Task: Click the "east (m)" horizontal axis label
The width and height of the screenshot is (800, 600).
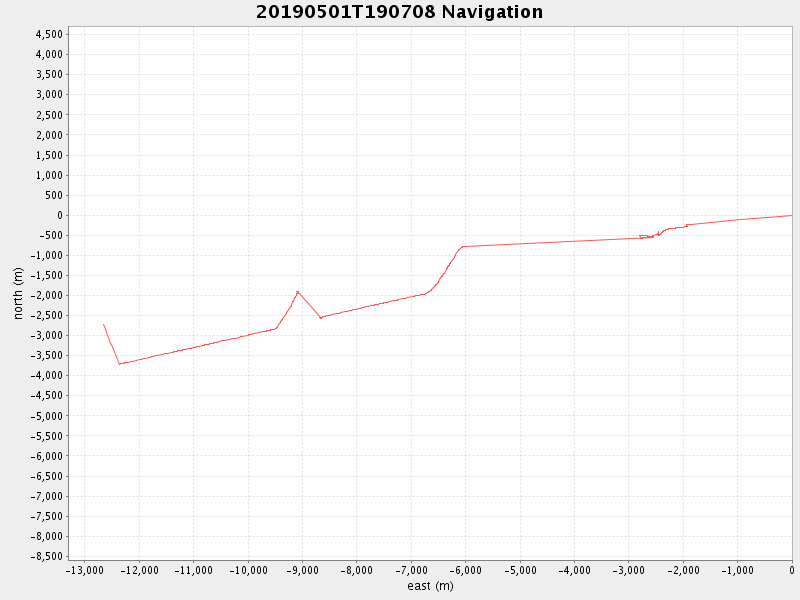Action: pyautogui.click(x=430, y=586)
